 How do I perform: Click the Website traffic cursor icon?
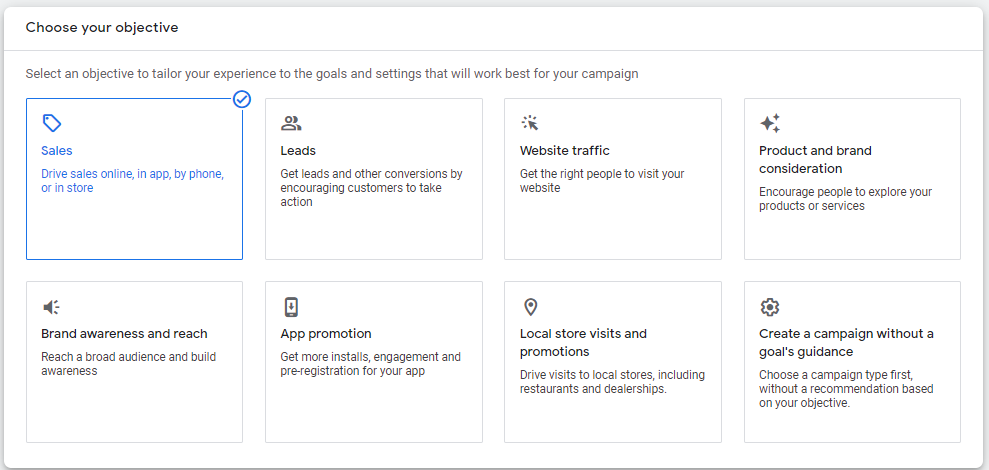[530, 123]
